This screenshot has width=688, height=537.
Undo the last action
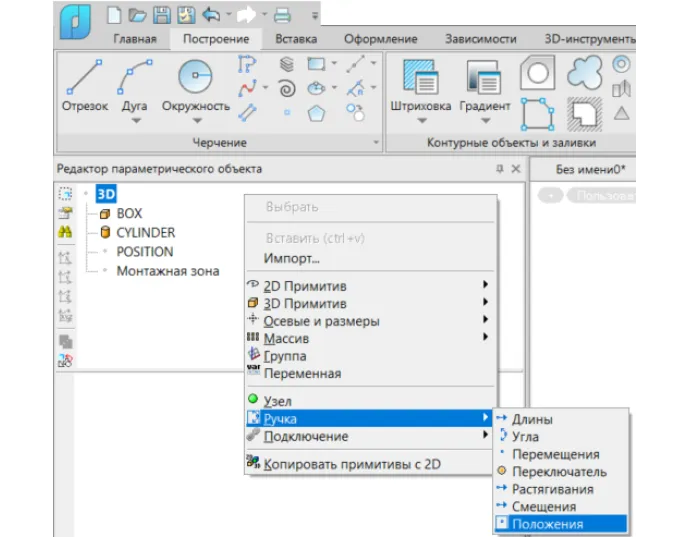(211, 15)
